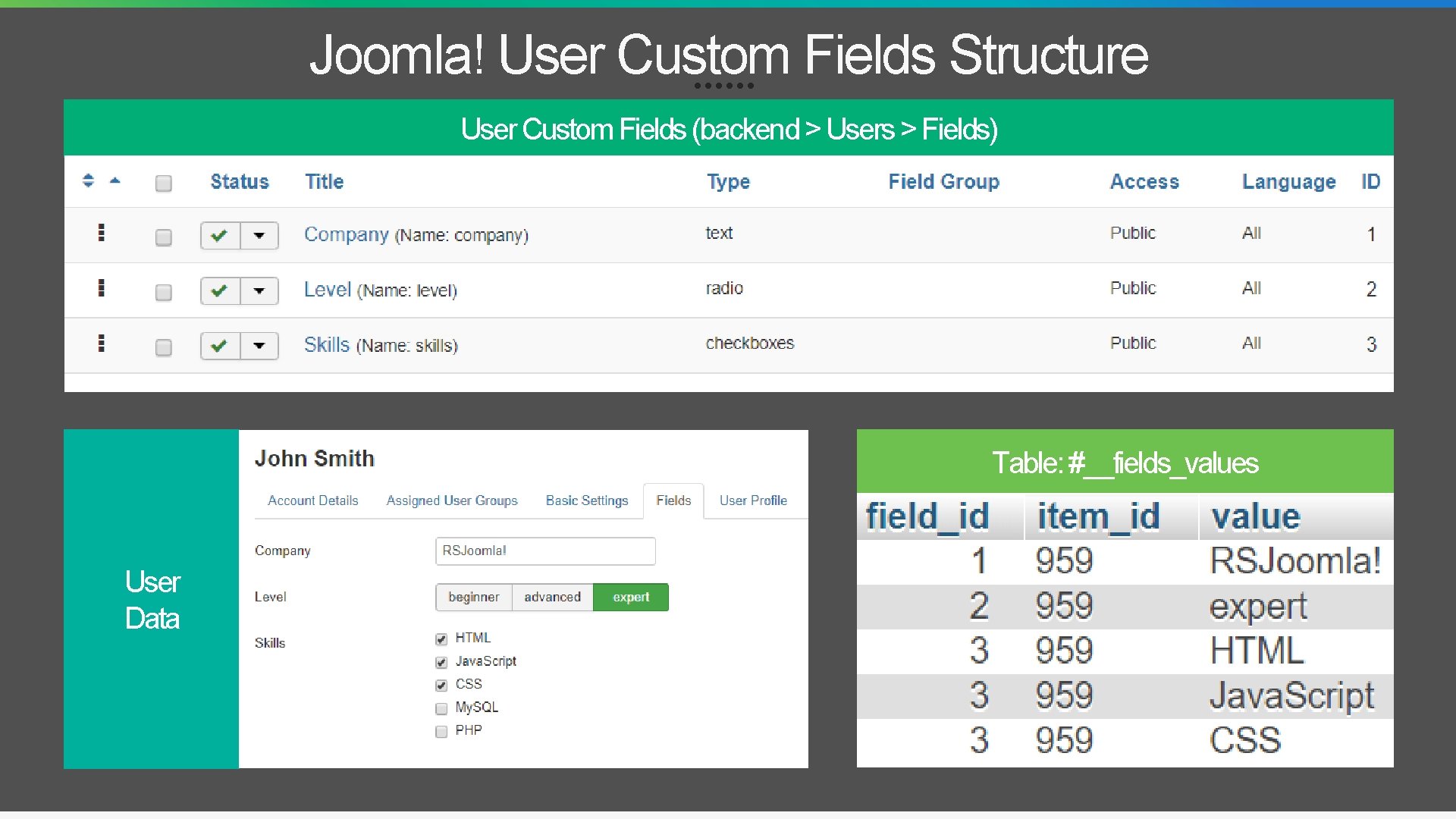Uncheck the JavaScript skill checkbox
The width and height of the screenshot is (1456, 819).
click(441, 663)
